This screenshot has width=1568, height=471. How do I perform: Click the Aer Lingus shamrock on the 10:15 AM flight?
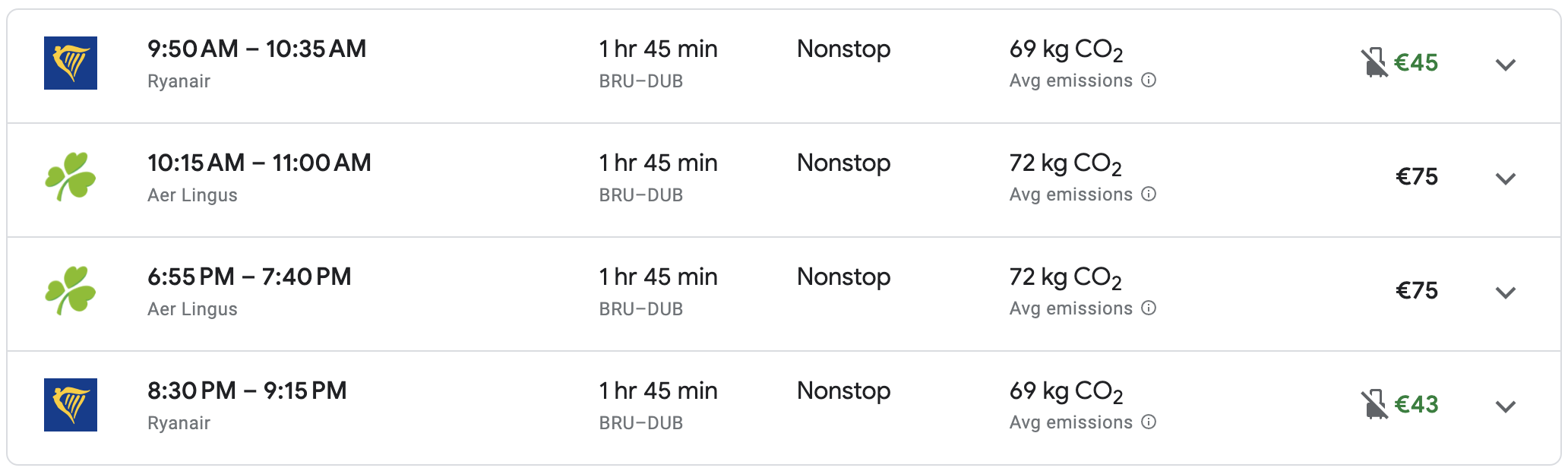pyautogui.click(x=71, y=177)
